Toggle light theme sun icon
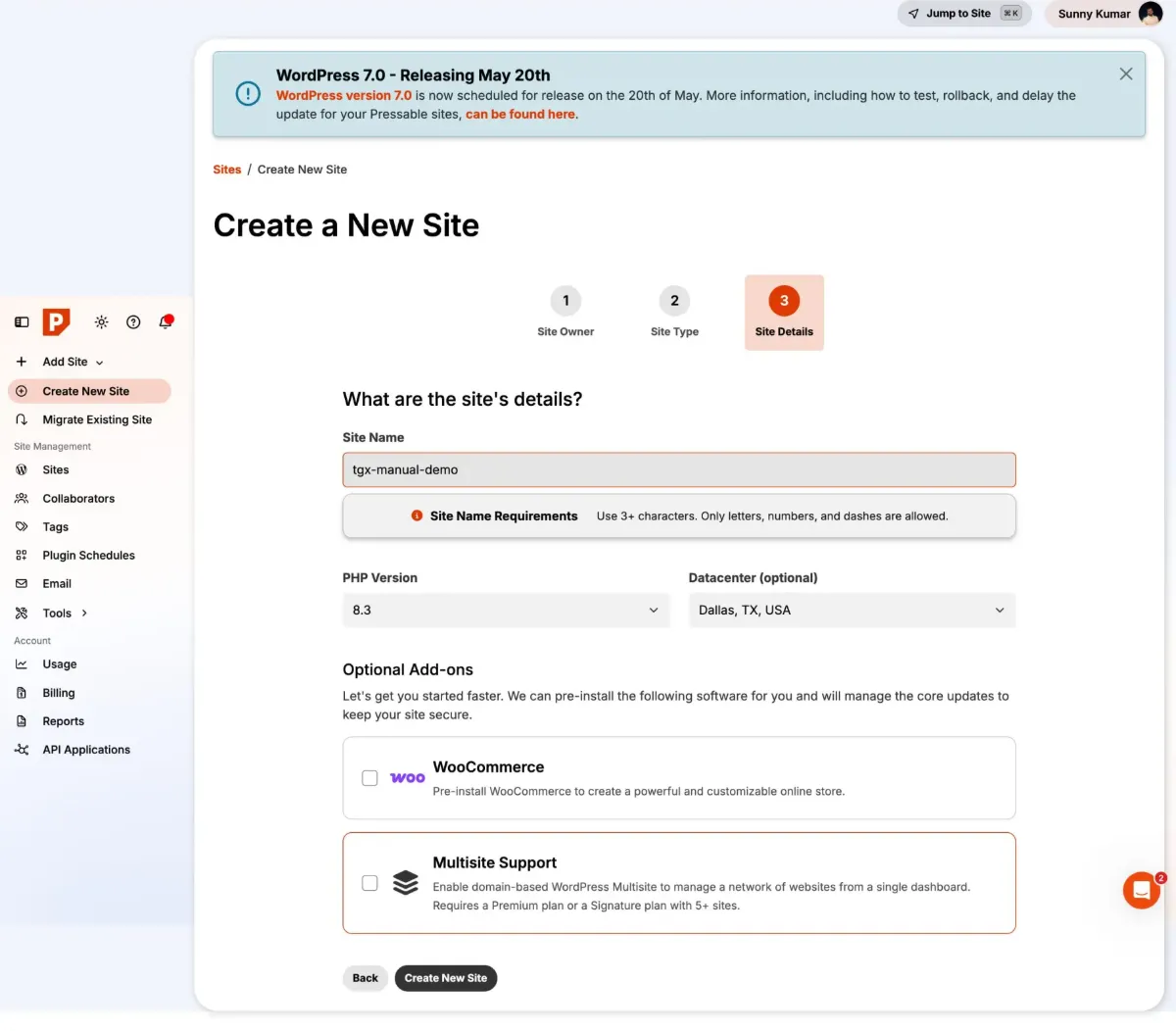Image resolution: width=1176 pixels, height=1031 pixels. [101, 322]
